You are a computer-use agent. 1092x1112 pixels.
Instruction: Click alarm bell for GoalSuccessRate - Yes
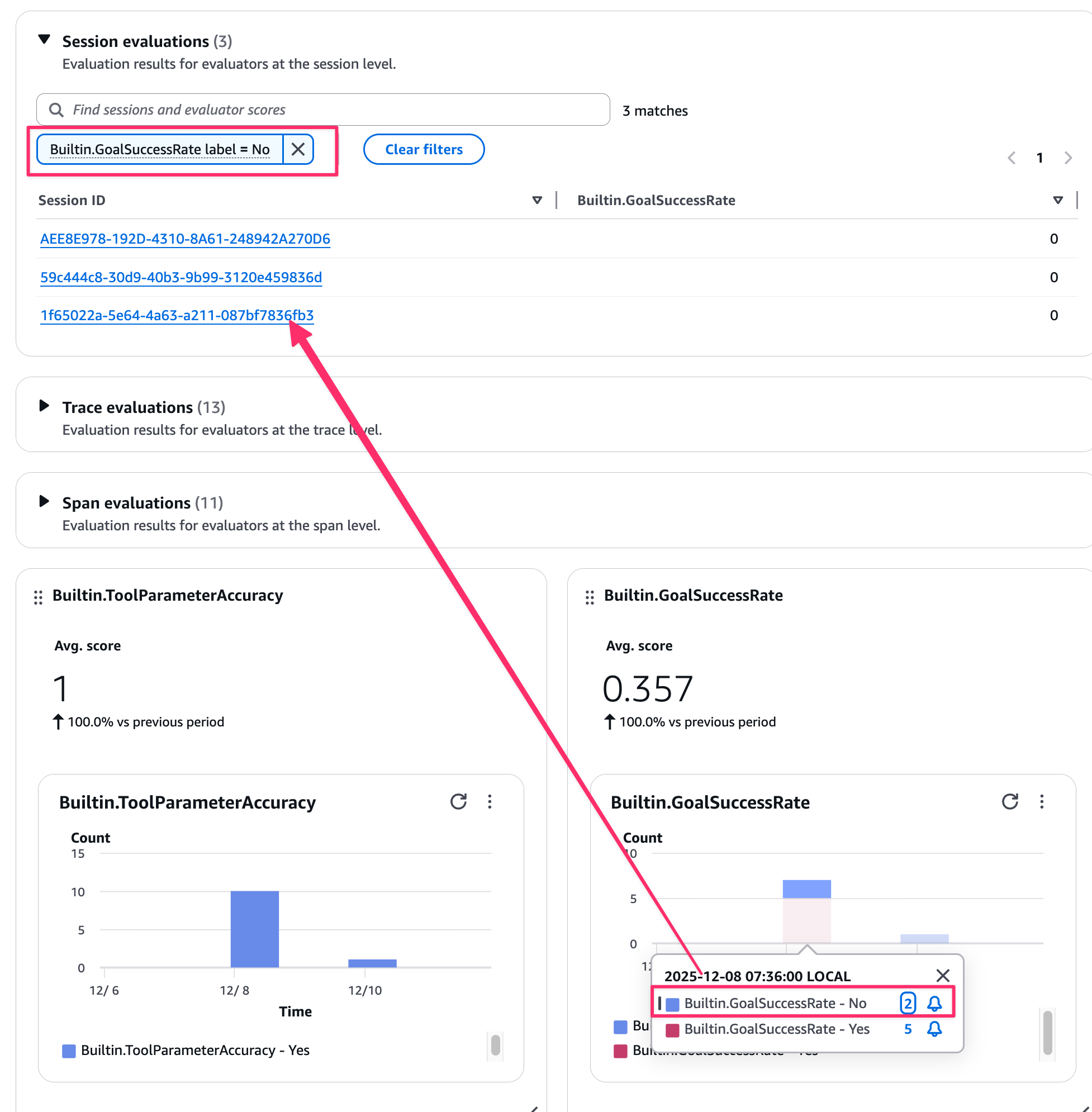point(934,1029)
